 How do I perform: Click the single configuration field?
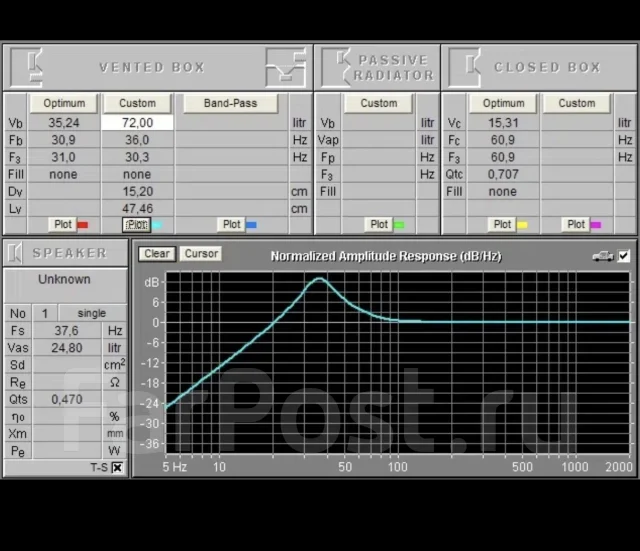(x=92, y=313)
